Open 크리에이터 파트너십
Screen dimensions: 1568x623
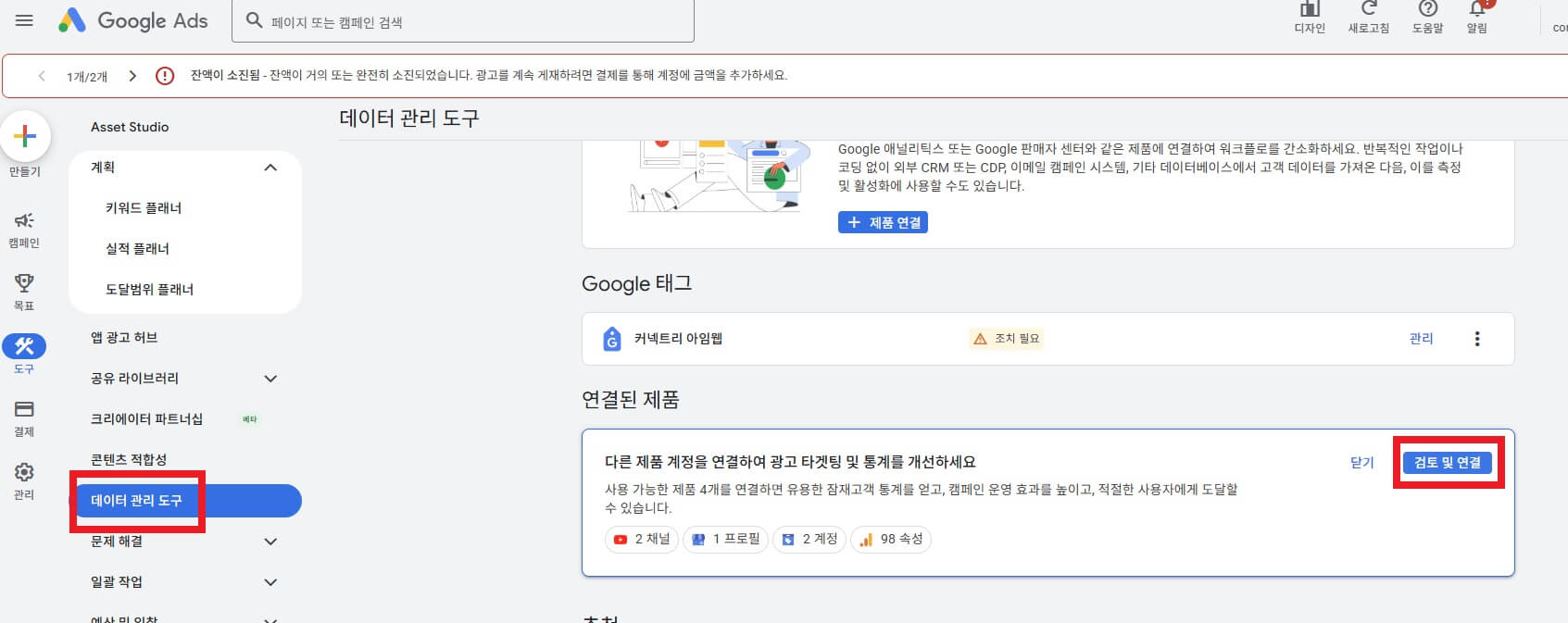point(146,419)
